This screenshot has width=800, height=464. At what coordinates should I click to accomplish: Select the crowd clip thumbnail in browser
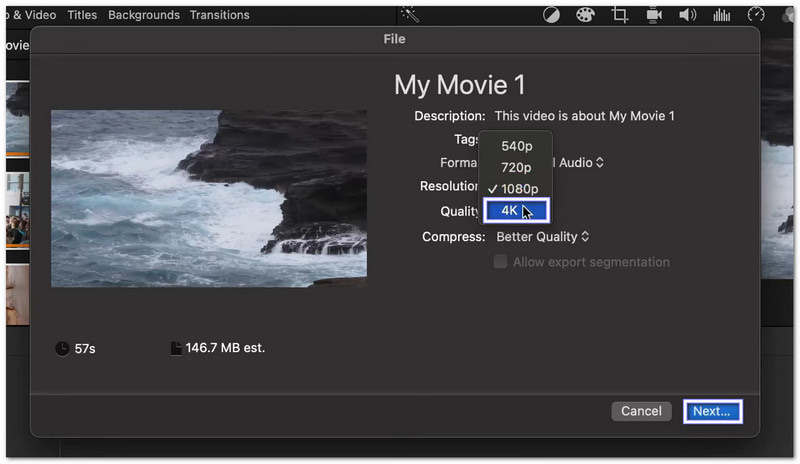click(x=17, y=209)
